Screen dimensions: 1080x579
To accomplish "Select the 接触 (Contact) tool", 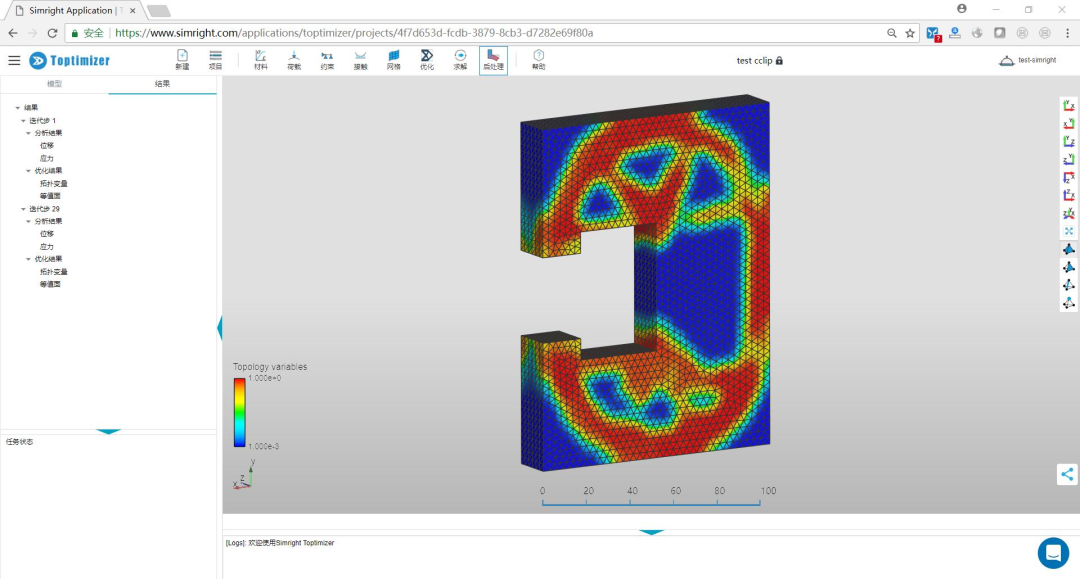I will 360,60.
